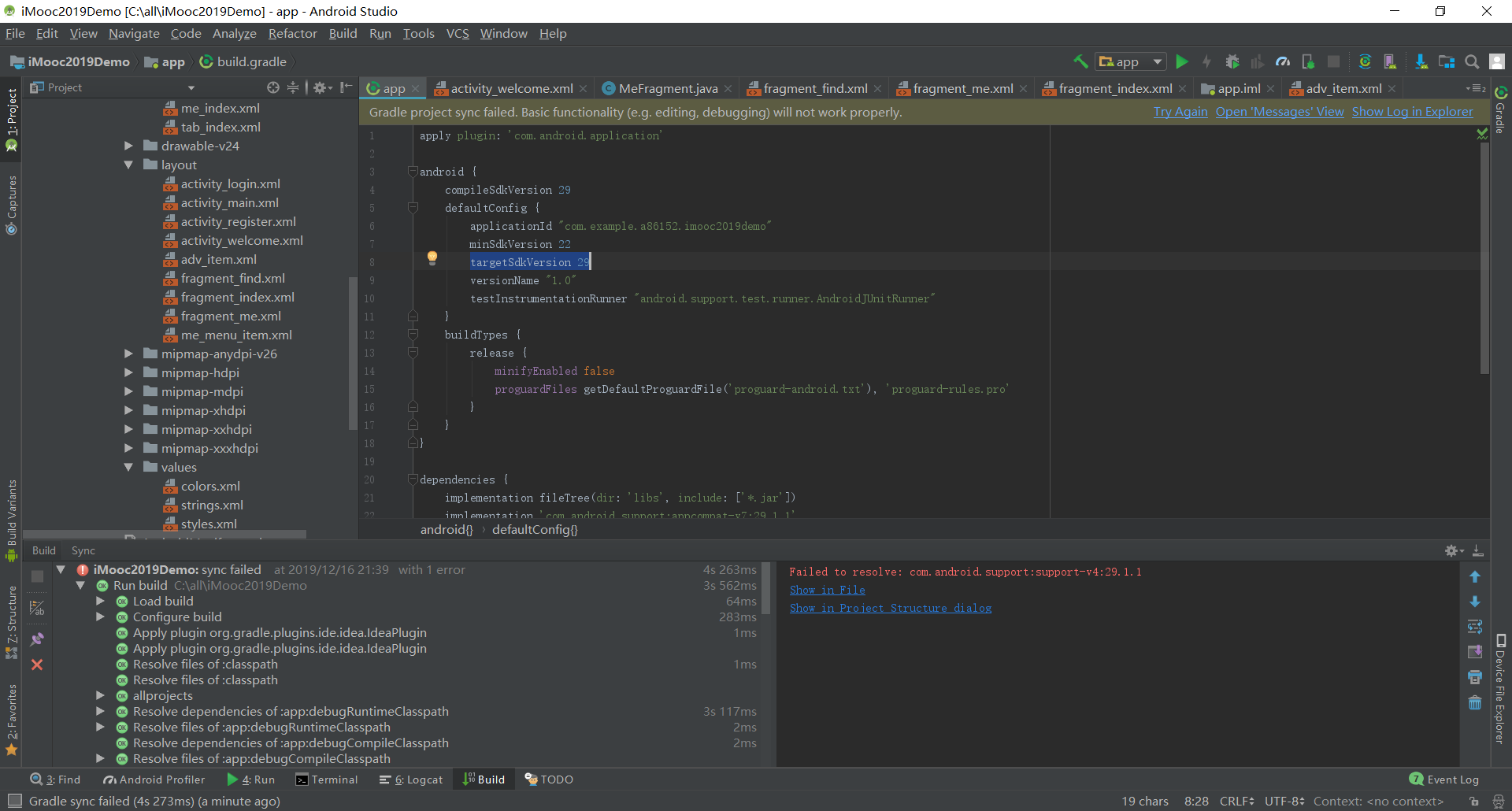
Task: Close the build tab with red X
Action: click(x=37, y=665)
